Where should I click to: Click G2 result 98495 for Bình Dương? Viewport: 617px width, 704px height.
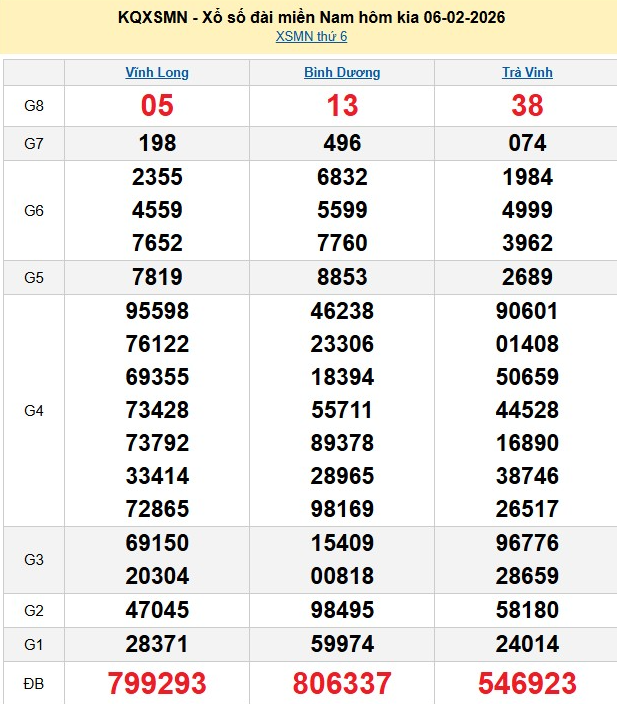click(342, 610)
